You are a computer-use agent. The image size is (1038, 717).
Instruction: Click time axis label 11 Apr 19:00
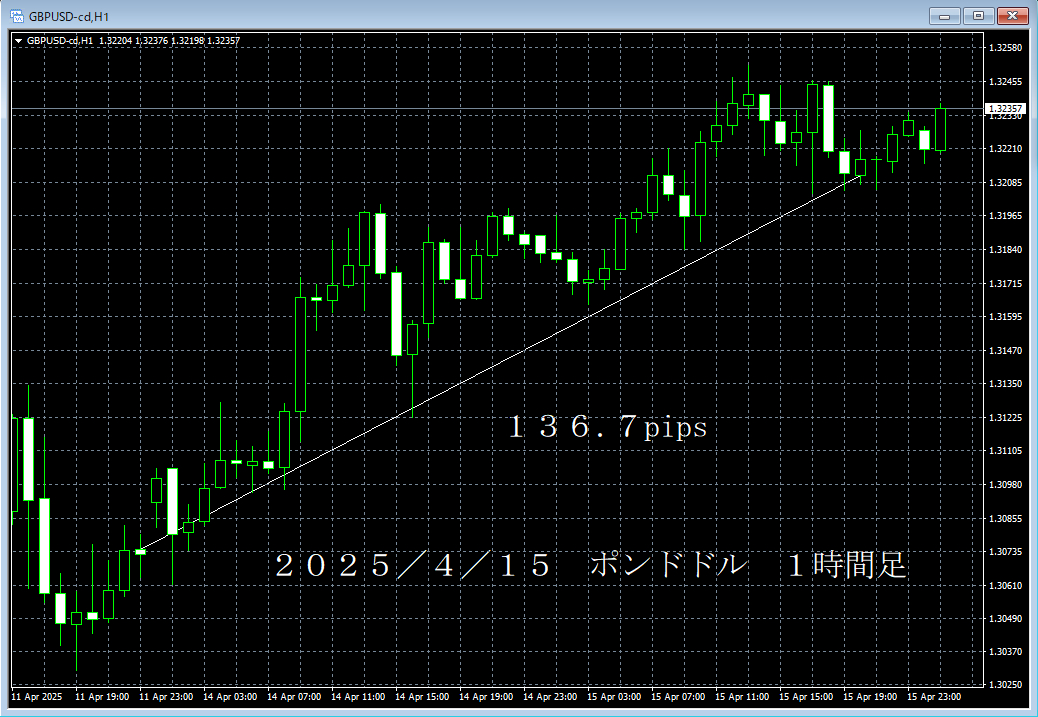coord(102,696)
